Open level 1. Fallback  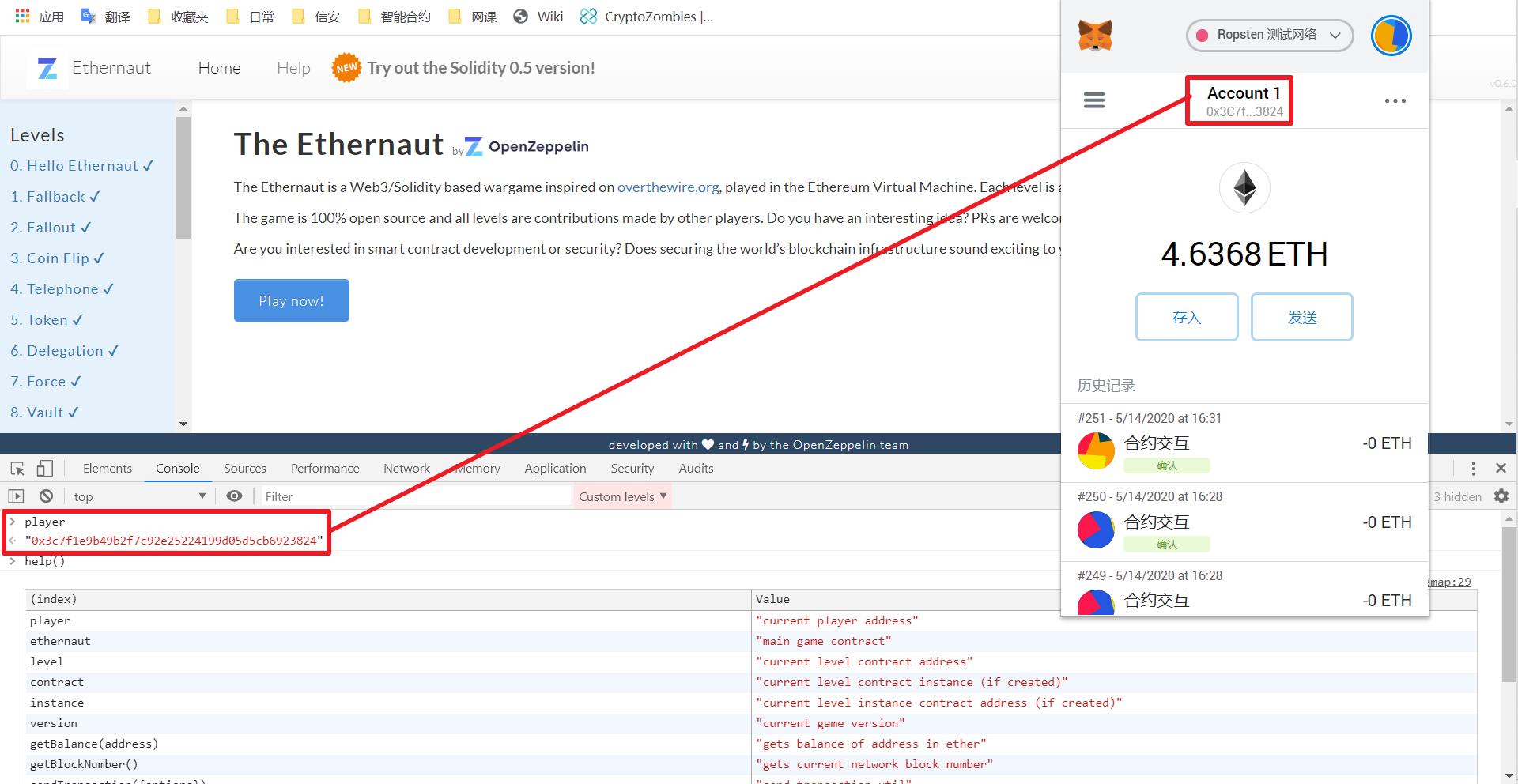pyautogui.click(x=55, y=197)
